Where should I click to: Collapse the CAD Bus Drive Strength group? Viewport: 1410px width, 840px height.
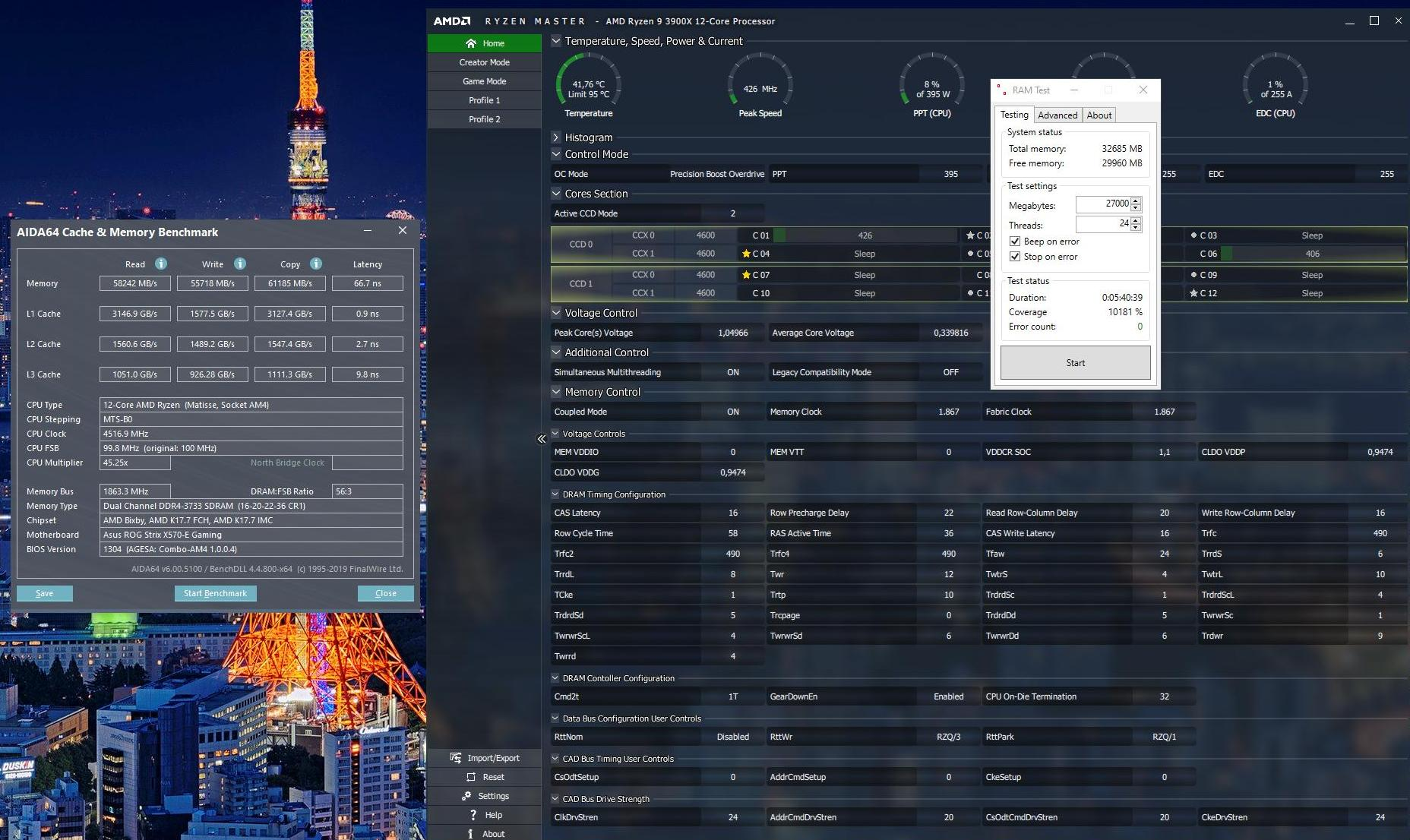555,799
